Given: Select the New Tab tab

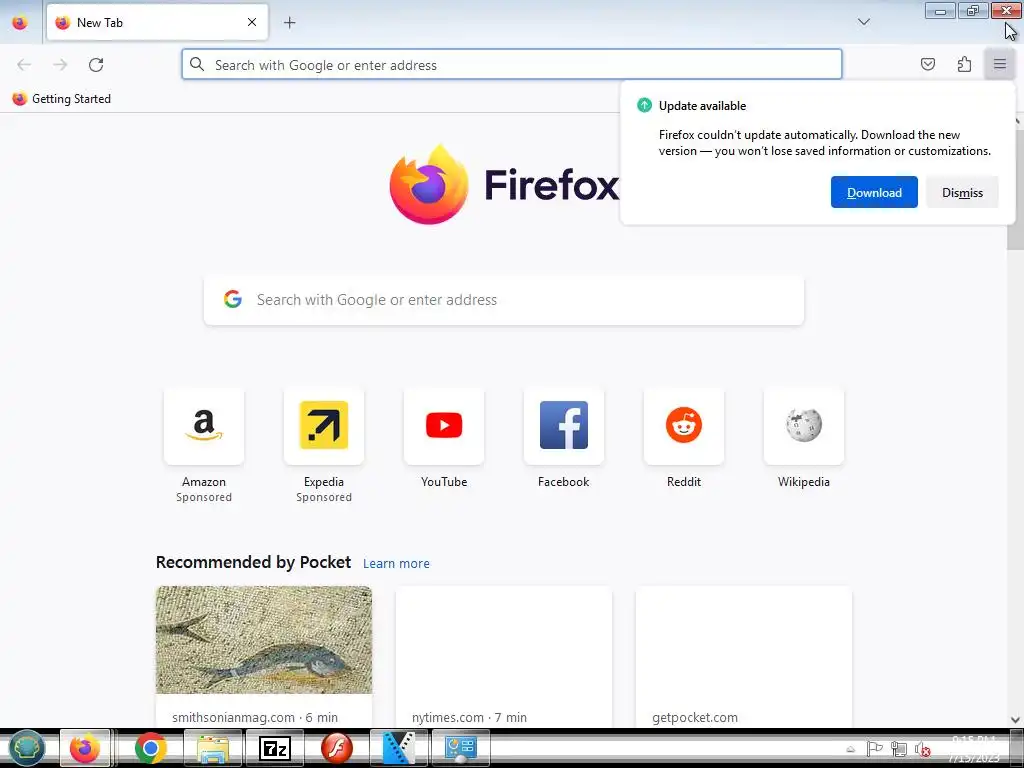Looking at the screenshot, I should pyautogui.click(x=157, y=23).
